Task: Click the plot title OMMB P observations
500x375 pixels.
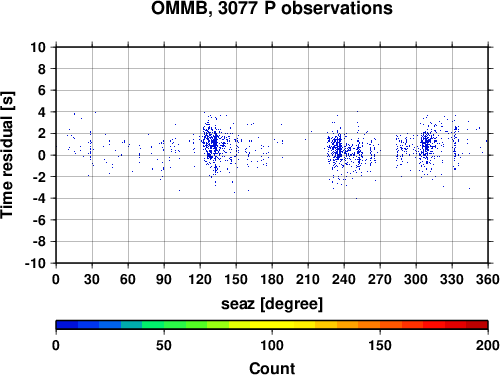Action: (x=272, y=8)
